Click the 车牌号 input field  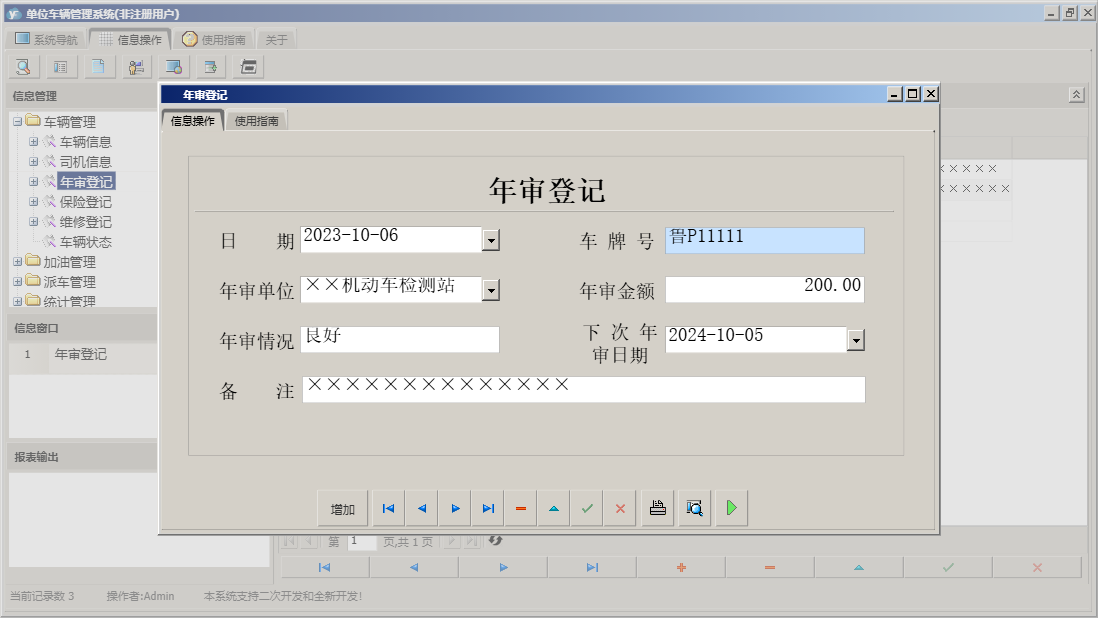[765, 239]
